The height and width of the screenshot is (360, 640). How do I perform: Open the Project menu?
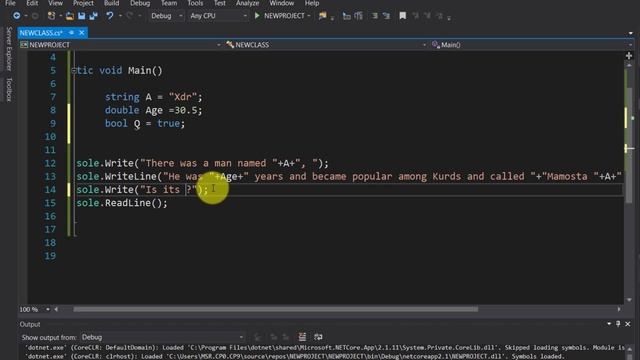pos(83,3)
